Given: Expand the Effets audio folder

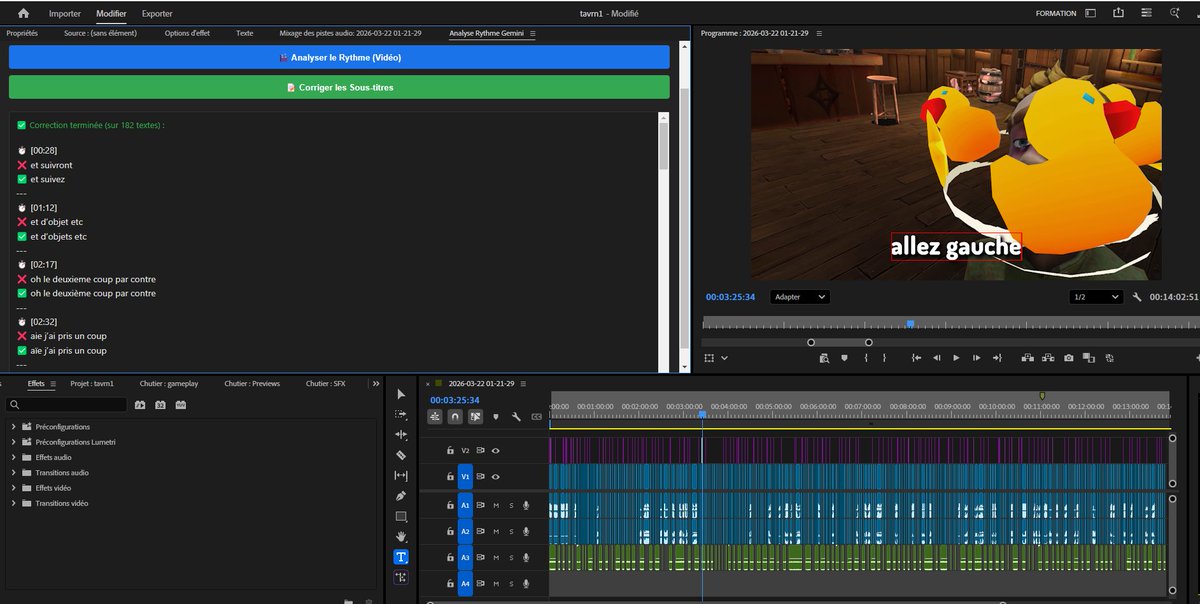Looking at the screenshot, I should pos(14,457).
